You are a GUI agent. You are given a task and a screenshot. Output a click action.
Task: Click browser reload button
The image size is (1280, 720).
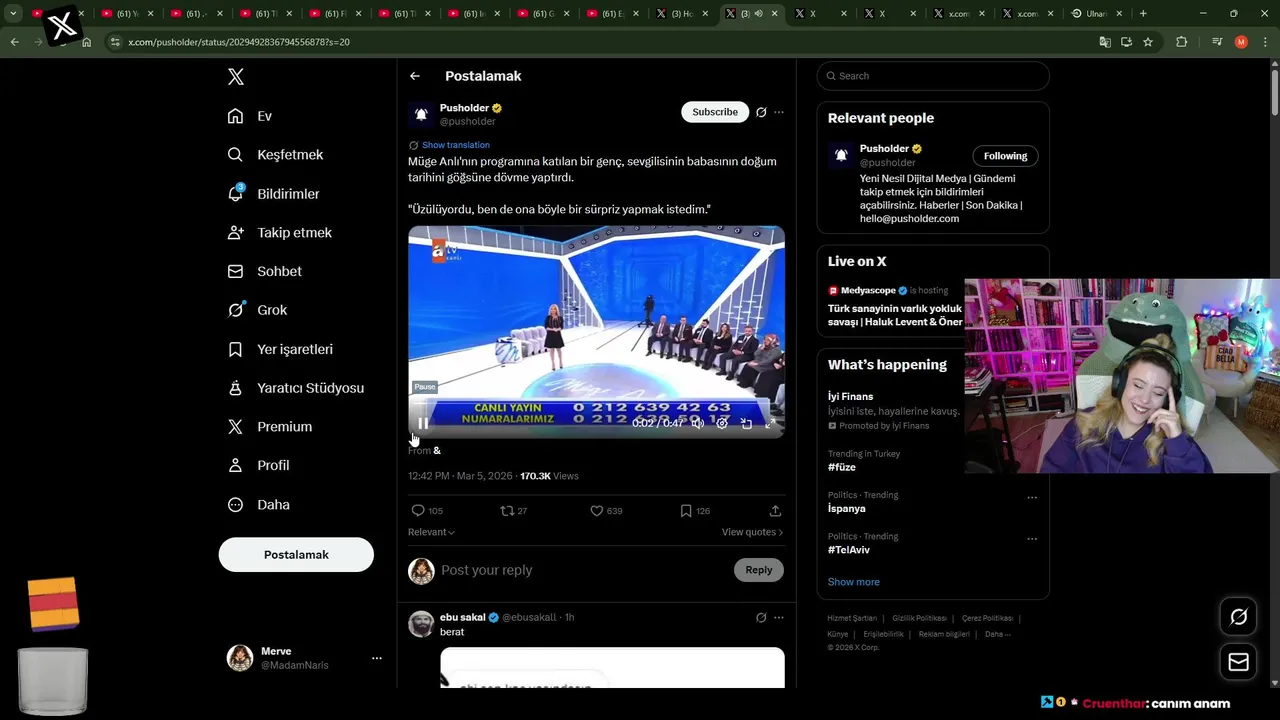pos(63,42)
